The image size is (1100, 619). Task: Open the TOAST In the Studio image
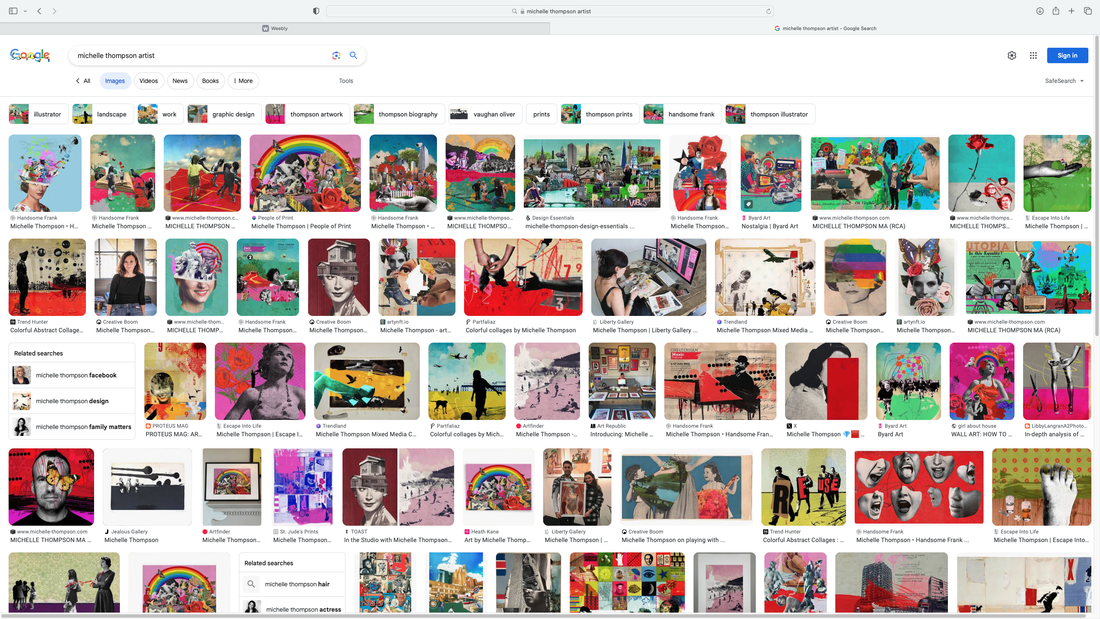click(x=398, y=487)
